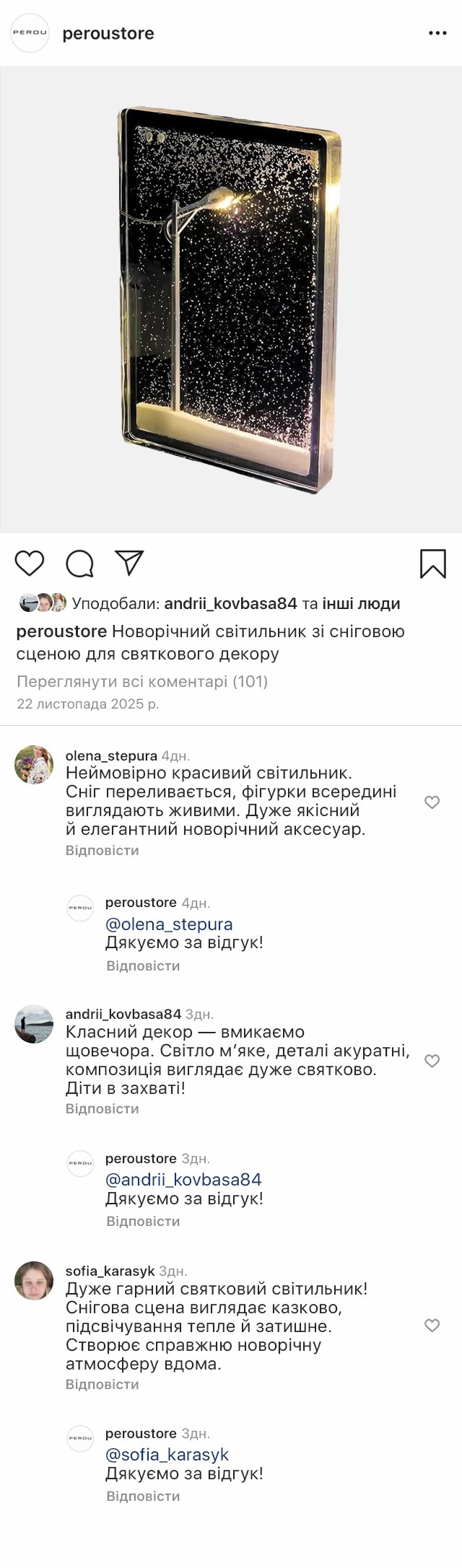Click the Perou logo avatar in the header
This screenshot has height=1568, width=462.
30,33
